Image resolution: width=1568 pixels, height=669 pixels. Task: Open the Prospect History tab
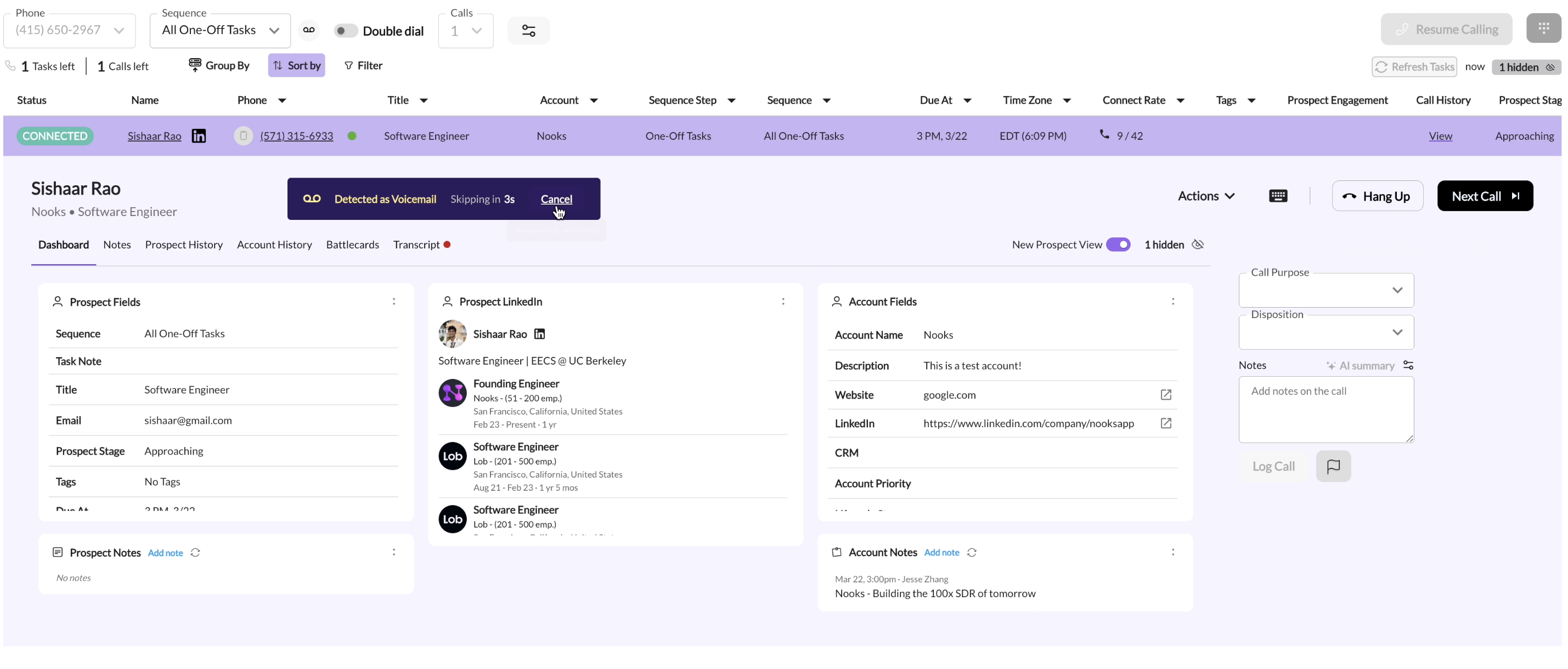point(184,245)
